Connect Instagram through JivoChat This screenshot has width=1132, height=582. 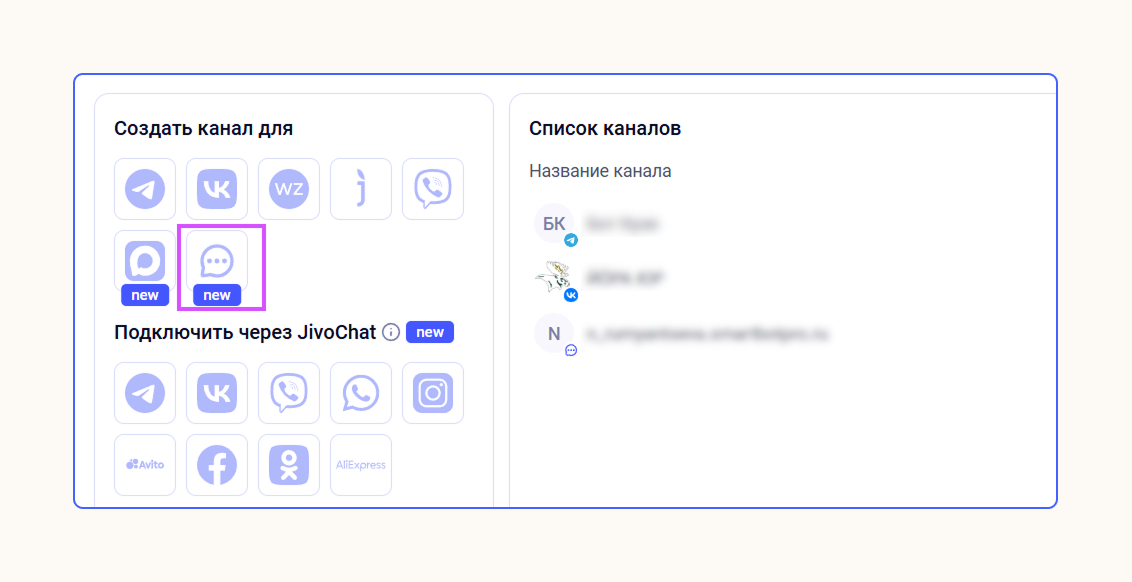click(433, 393)
